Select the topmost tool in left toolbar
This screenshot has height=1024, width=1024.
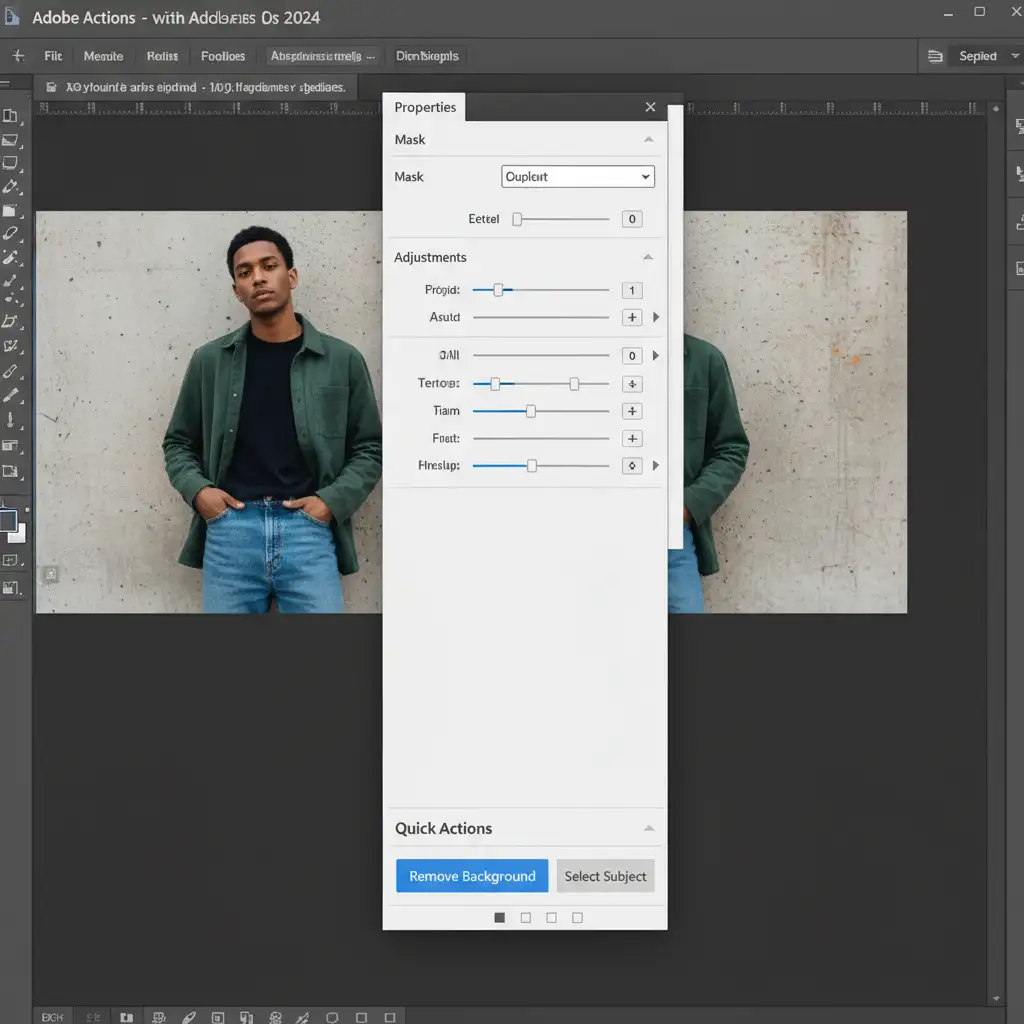pyautogui.click(x=11, y=116)
